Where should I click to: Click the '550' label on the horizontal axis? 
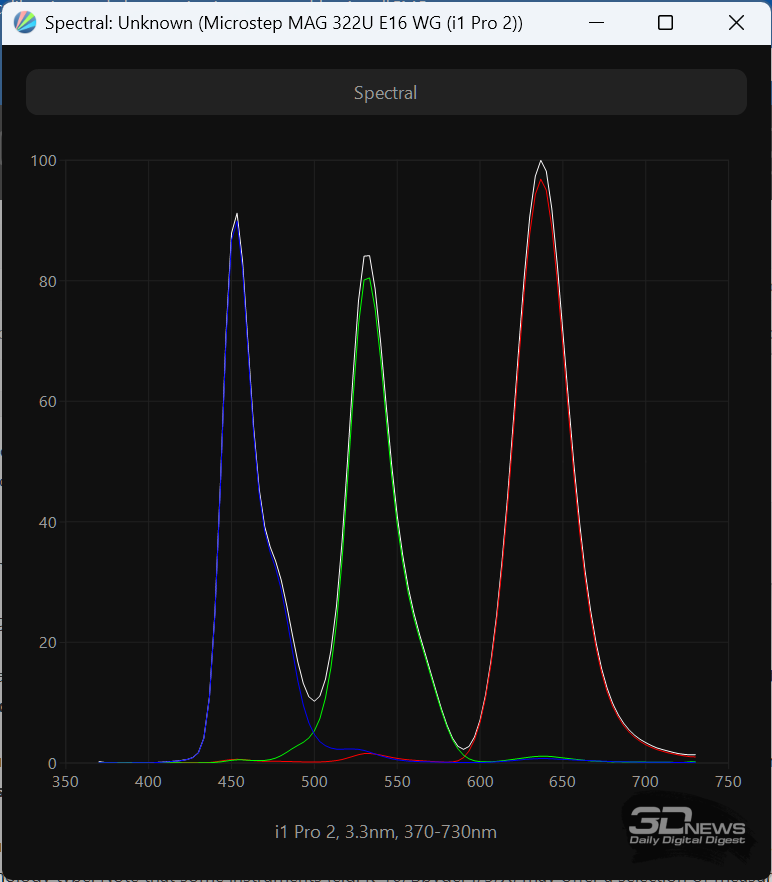pos(397,781)
